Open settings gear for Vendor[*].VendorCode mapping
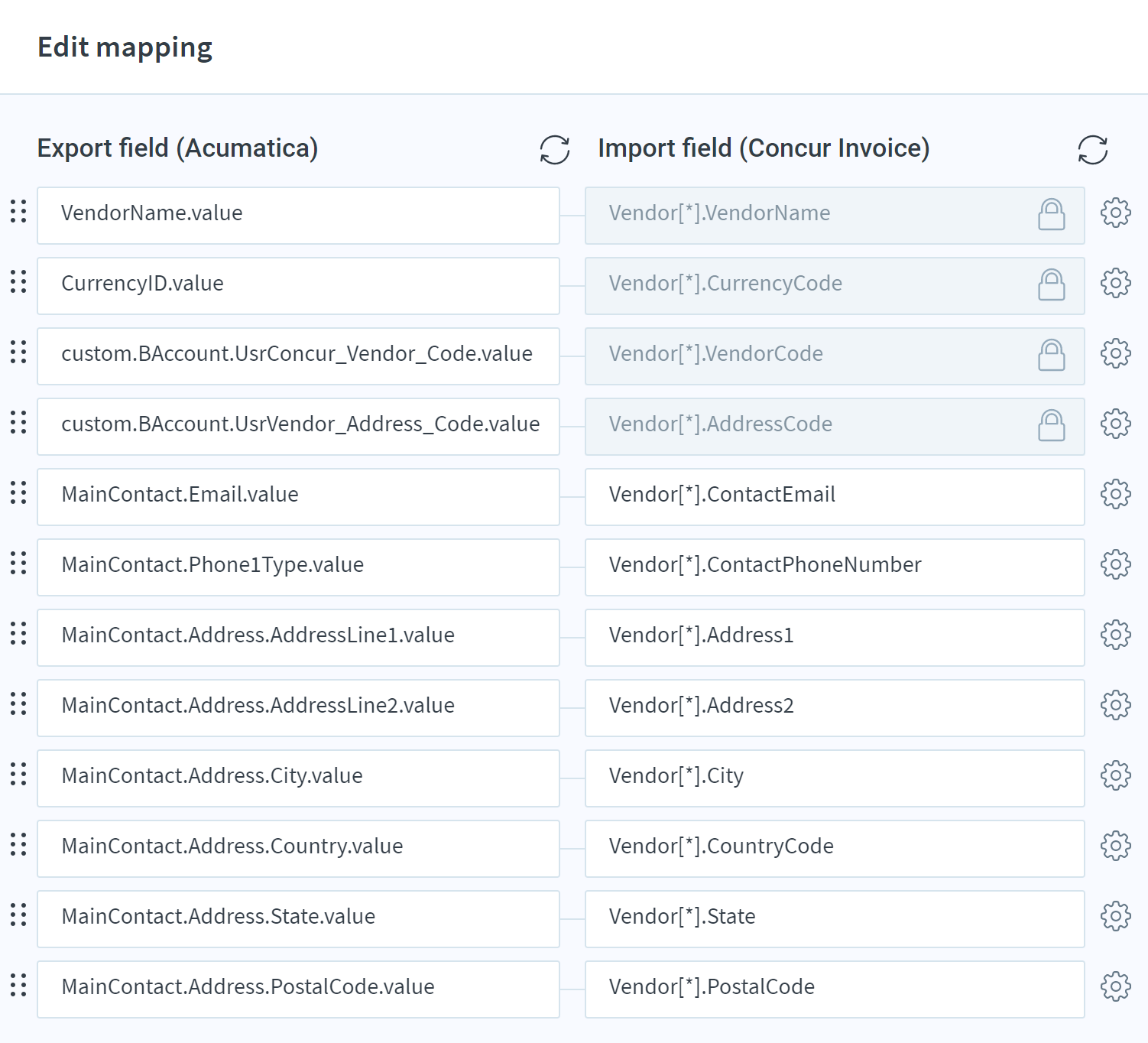The width and height of the screenshot is (1148, 1043). click(x=1116, y=353)
